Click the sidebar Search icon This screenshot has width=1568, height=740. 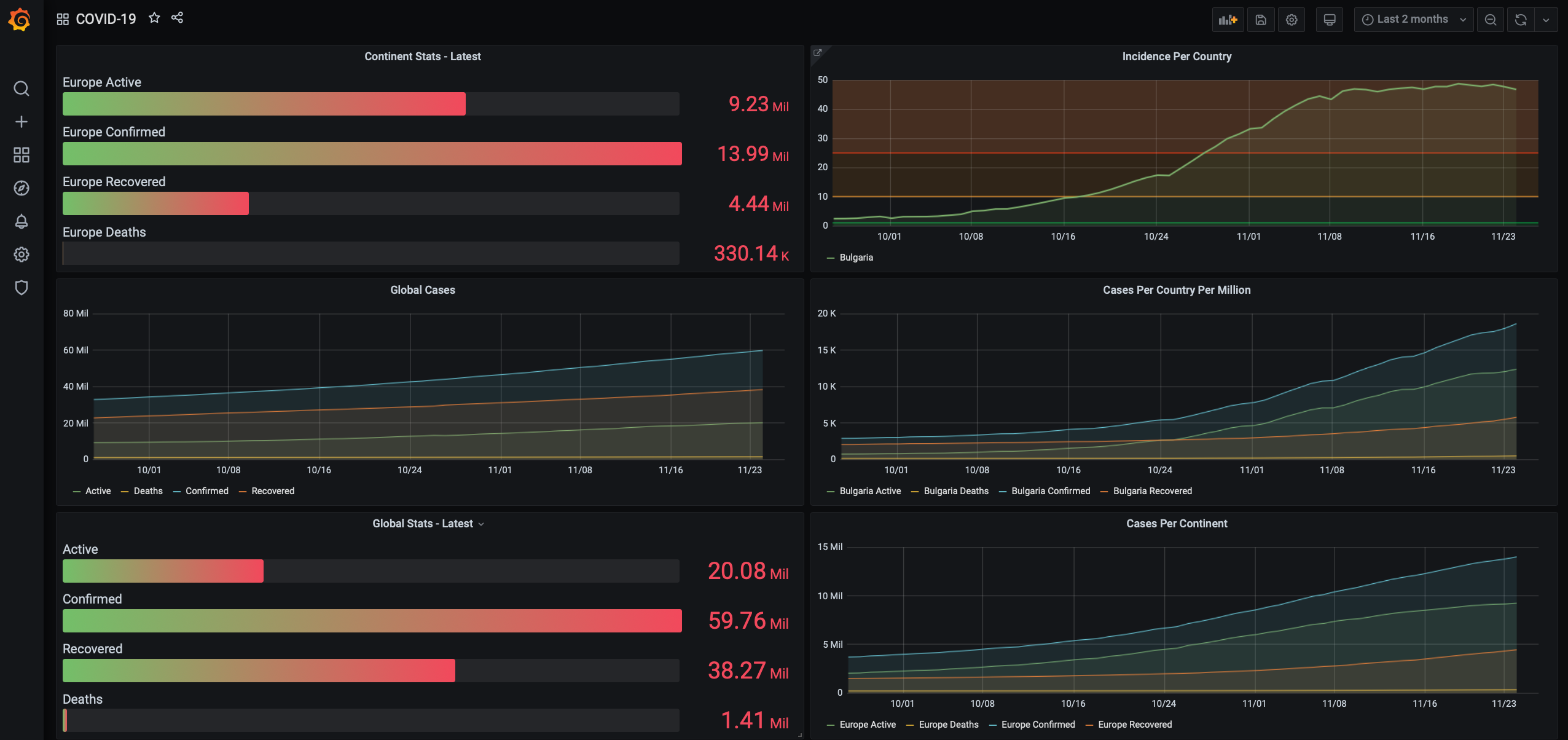pos(22,89)
